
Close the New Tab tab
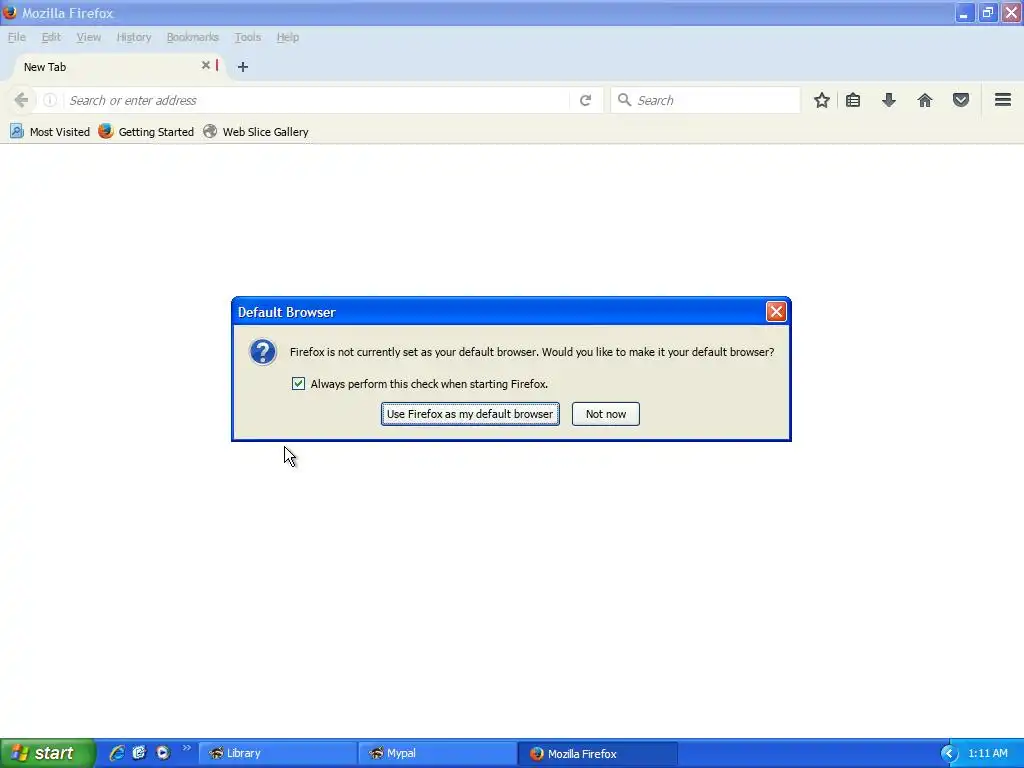pyautogui.click(x=206, y=65)
